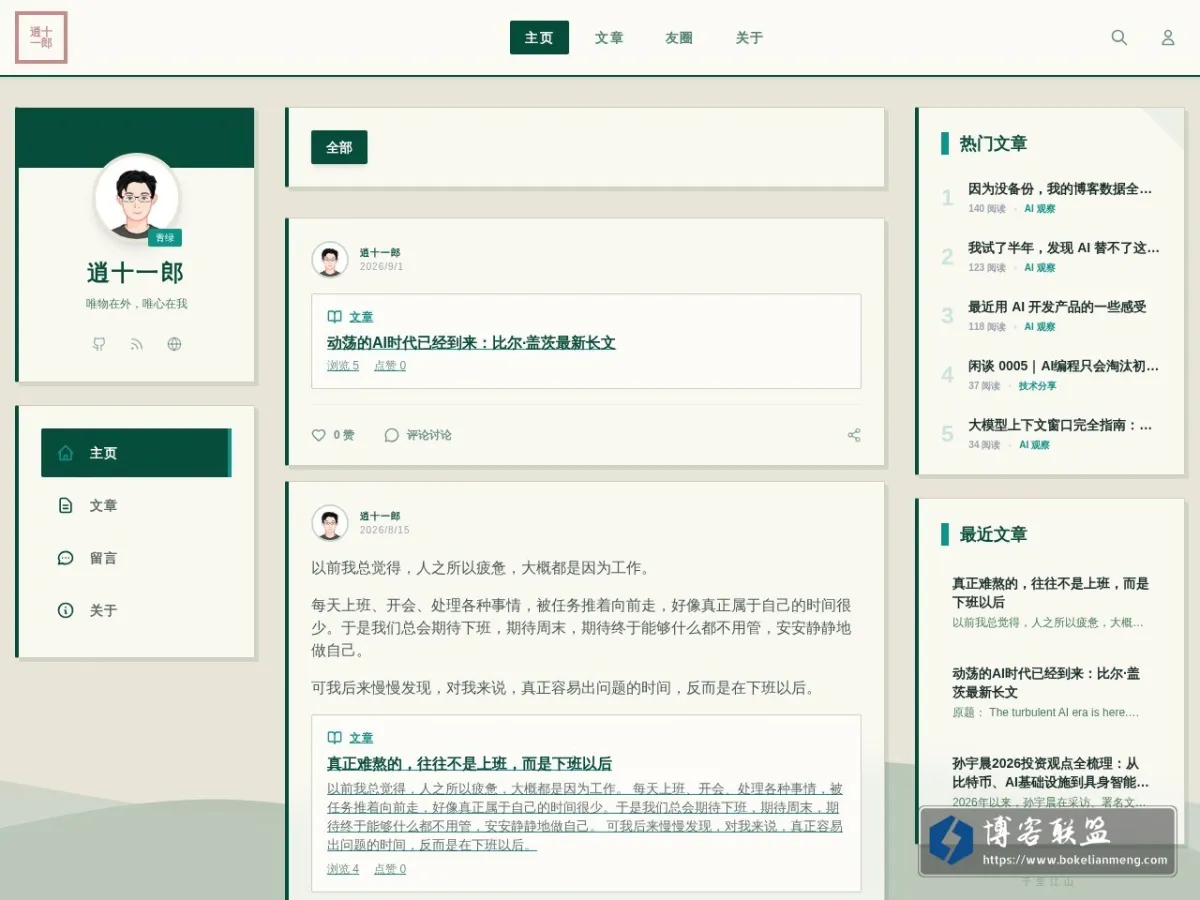Click 点赞 0 in the 动荡的AI时代 card
This screenshot has height=900, width=1200.
coord(390,366)
